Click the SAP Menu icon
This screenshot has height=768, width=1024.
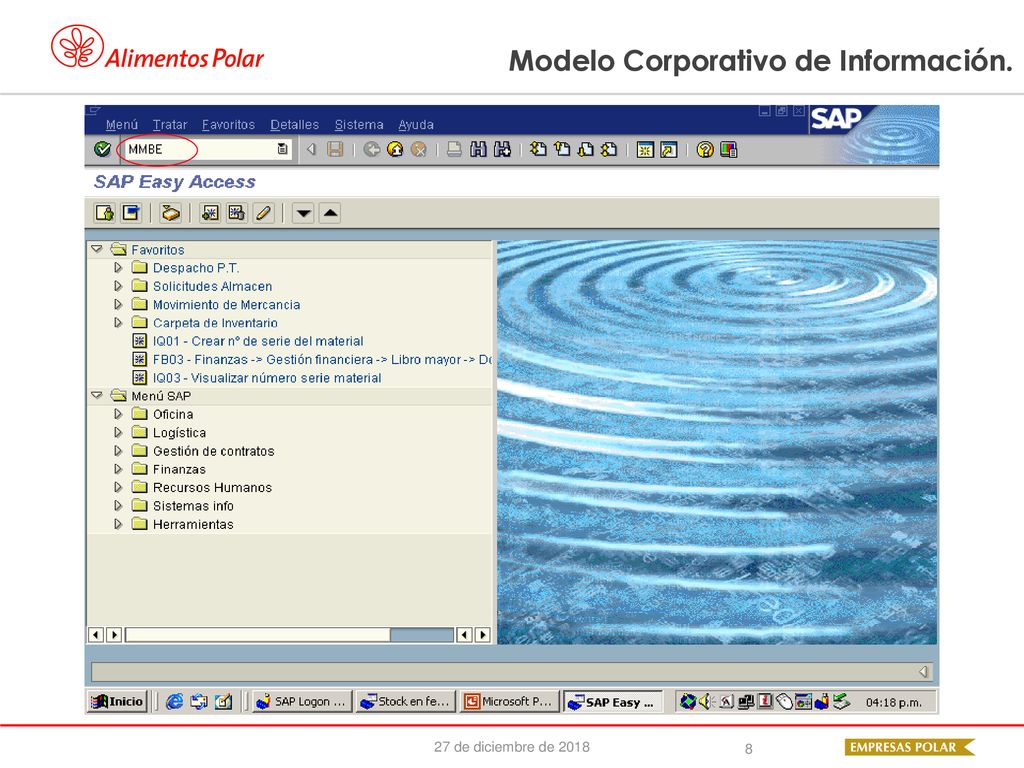[131, 213]
